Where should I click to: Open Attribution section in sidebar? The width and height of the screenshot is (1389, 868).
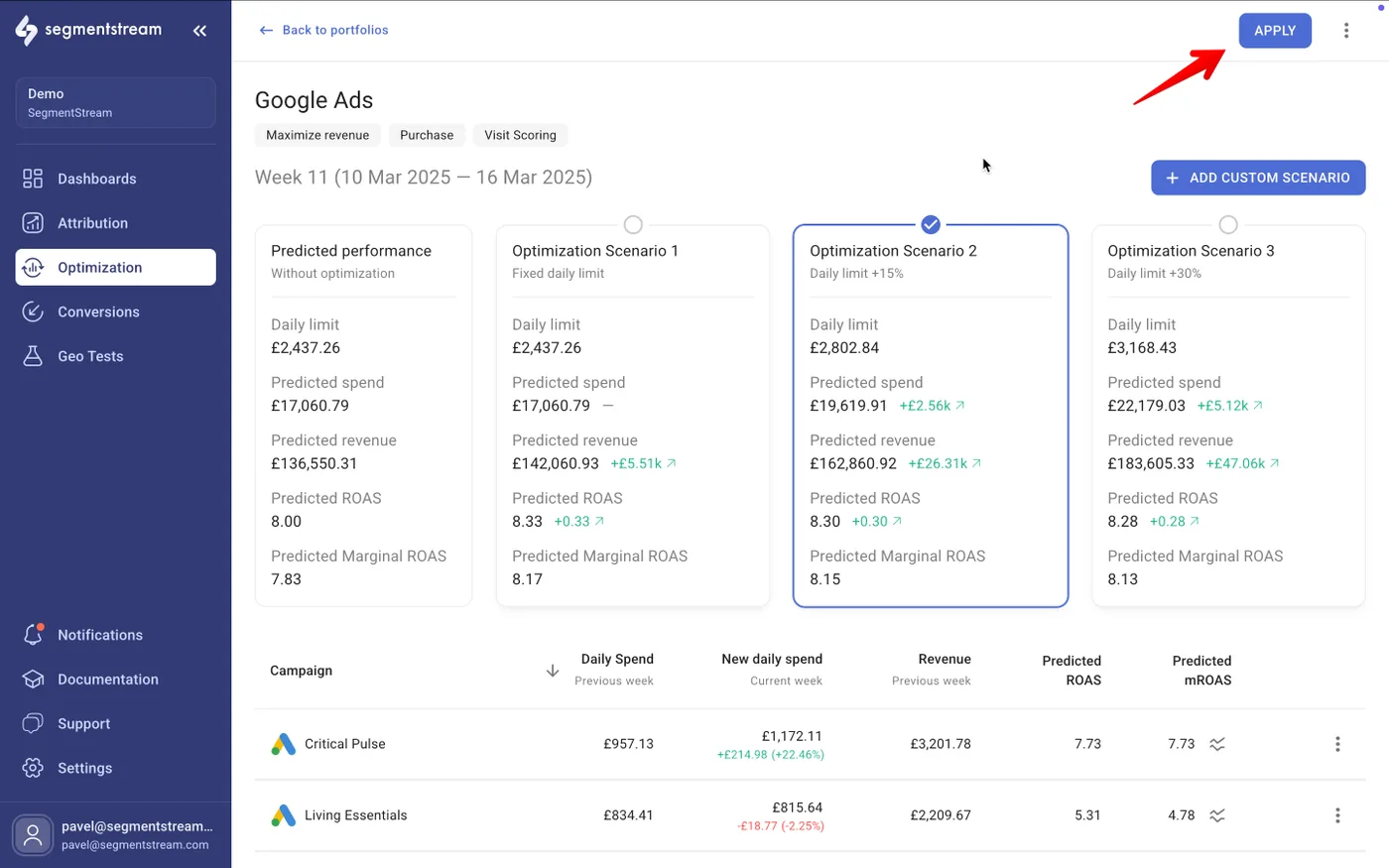(92, 223)
